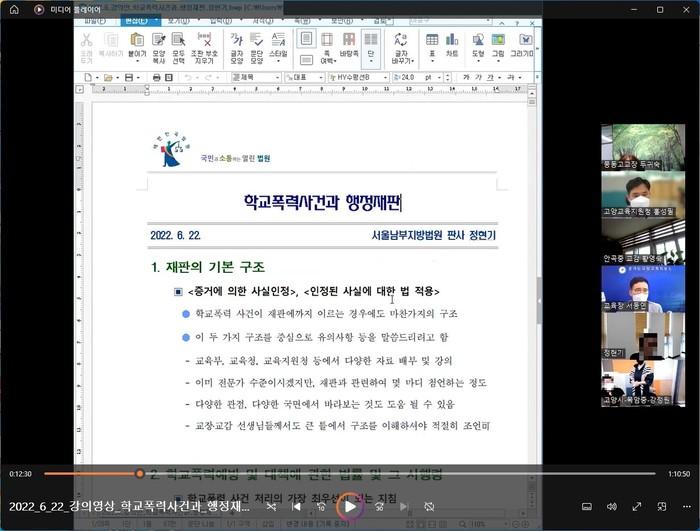
Task: Open 글자 모양 character format
Action: pos(237,48)
